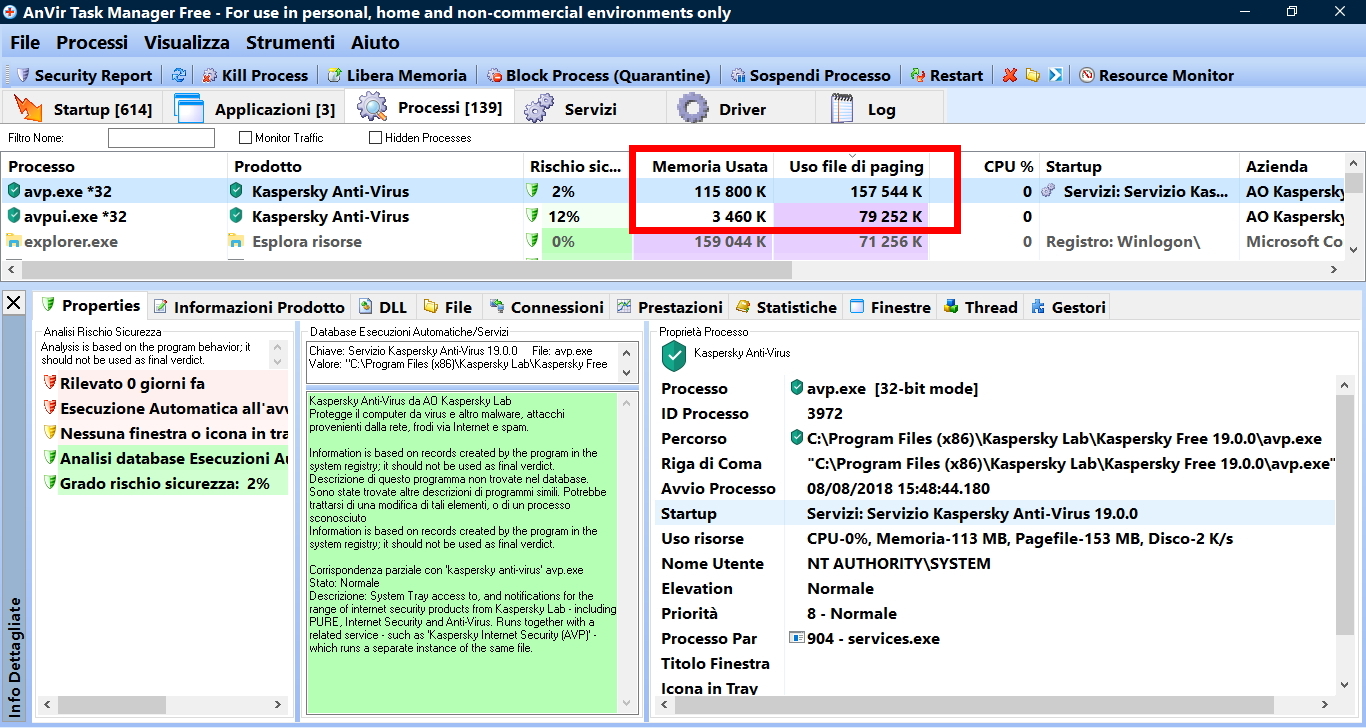Click the process properties horizontal scrollbar
Image resolution: width=1366 pixels, height=728 pixels.
click(x=975, y=706)
